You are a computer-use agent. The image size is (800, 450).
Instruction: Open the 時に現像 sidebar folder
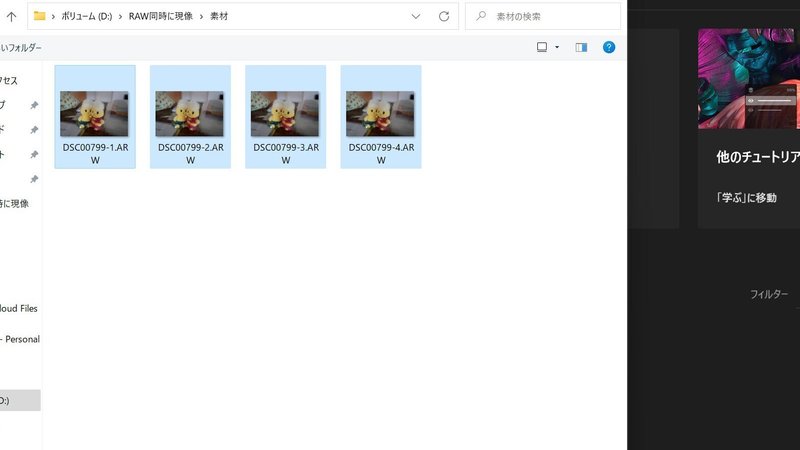click(15, 204)
